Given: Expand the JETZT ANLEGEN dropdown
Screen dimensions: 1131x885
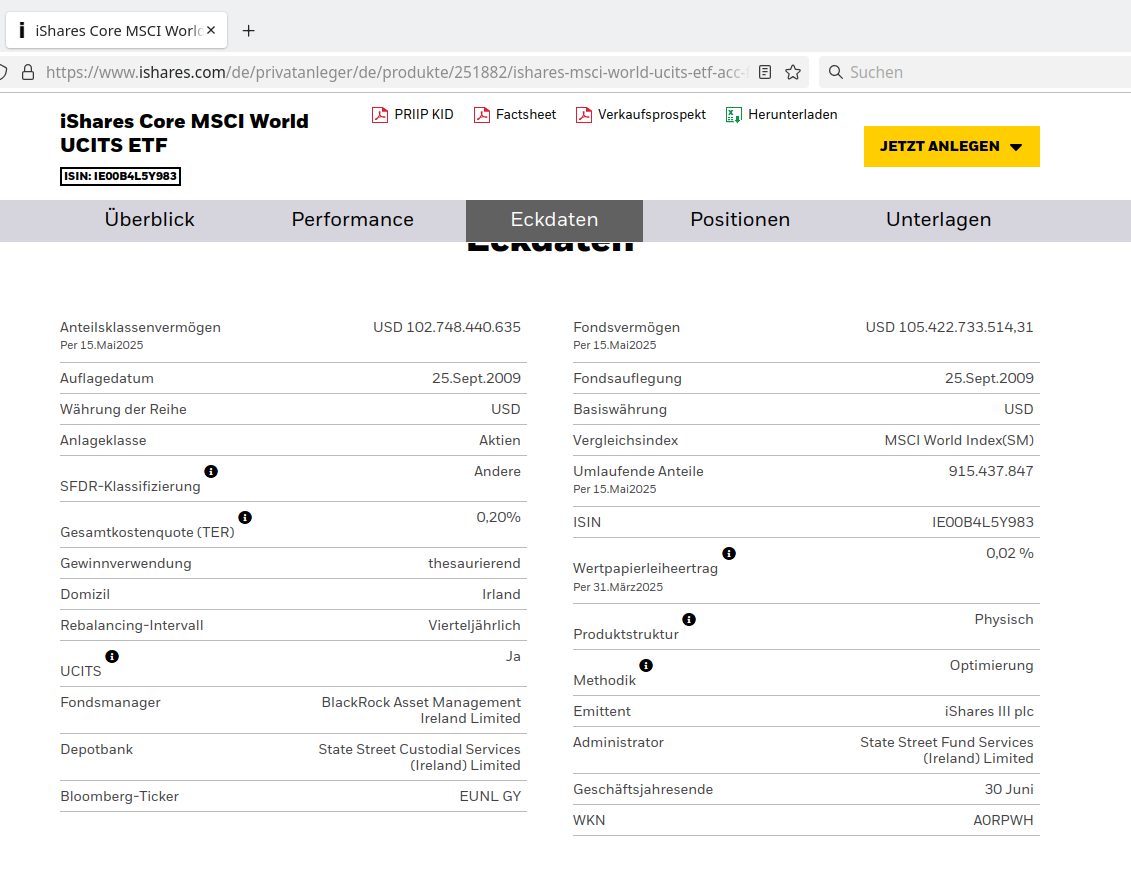Looking at the screenshot, I should [x=951, y=147].
